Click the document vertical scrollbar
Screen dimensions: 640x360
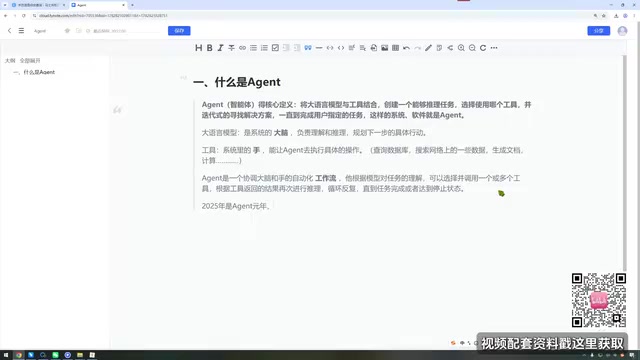point(624,163)
